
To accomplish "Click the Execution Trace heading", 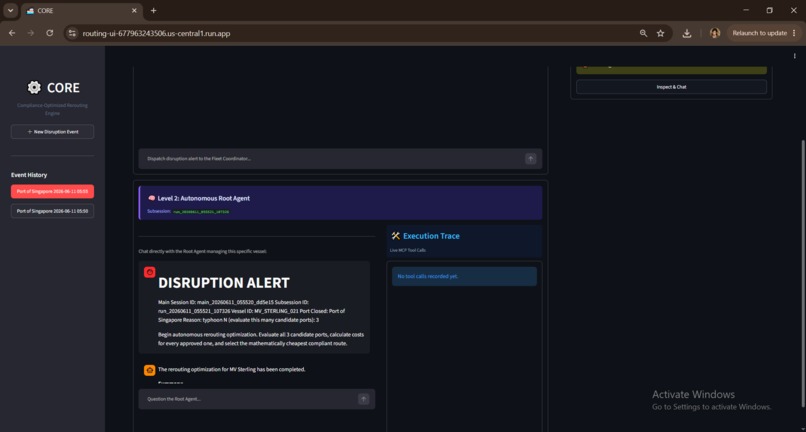I will [431, 236].
